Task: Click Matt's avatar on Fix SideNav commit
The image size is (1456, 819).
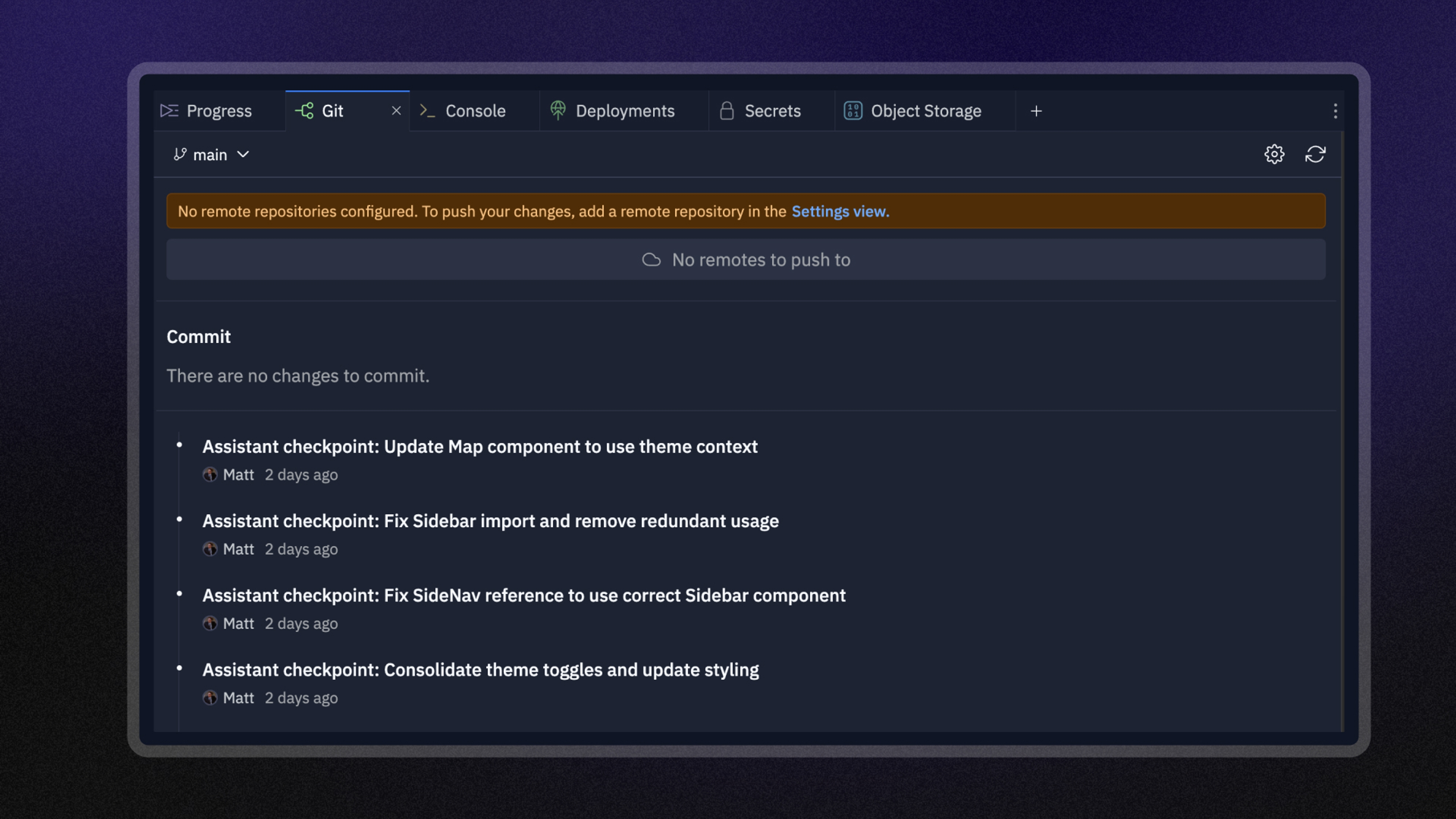Action: (210, 623)
